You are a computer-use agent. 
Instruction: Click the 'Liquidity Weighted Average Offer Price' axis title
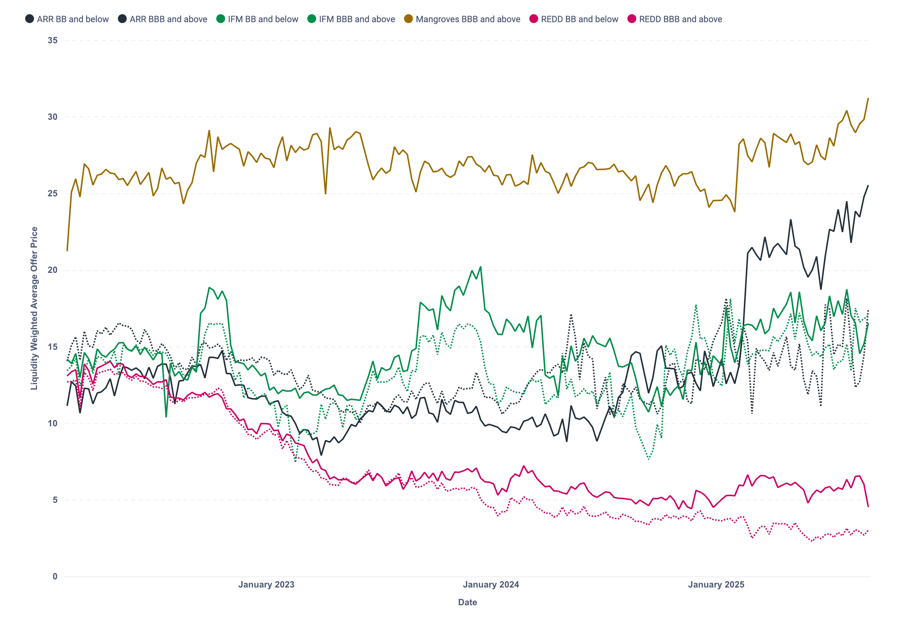click(34, 308)
